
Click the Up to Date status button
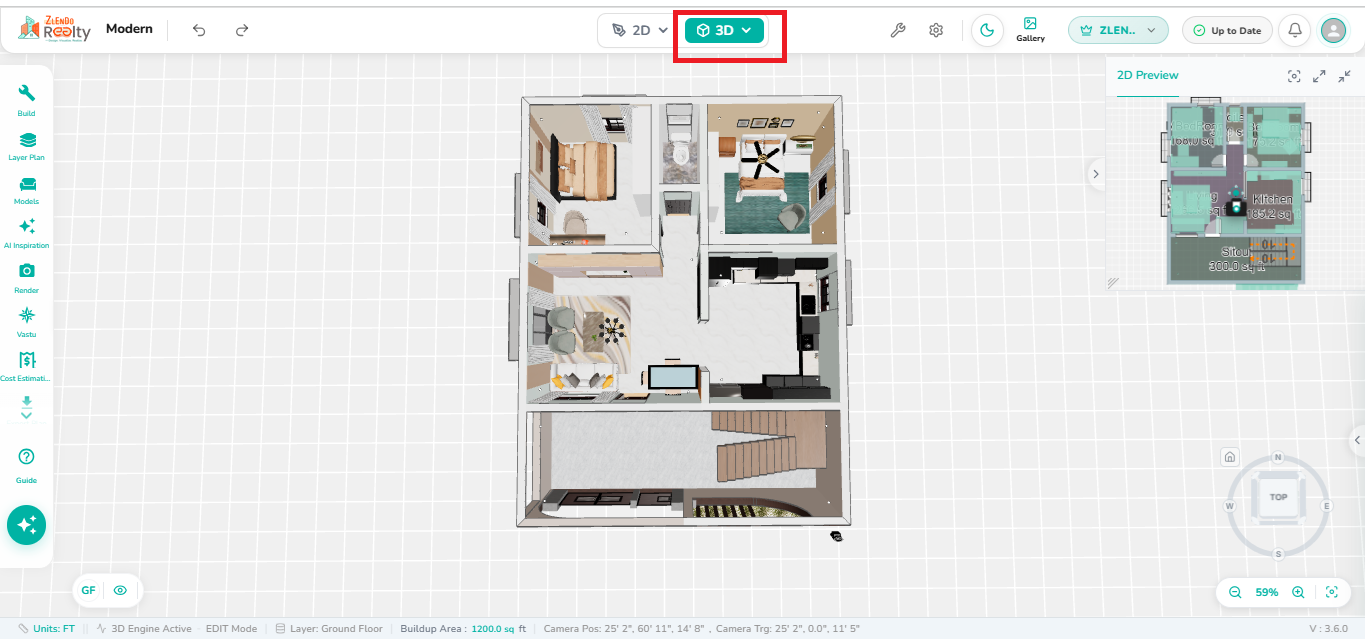(1228, 30)
